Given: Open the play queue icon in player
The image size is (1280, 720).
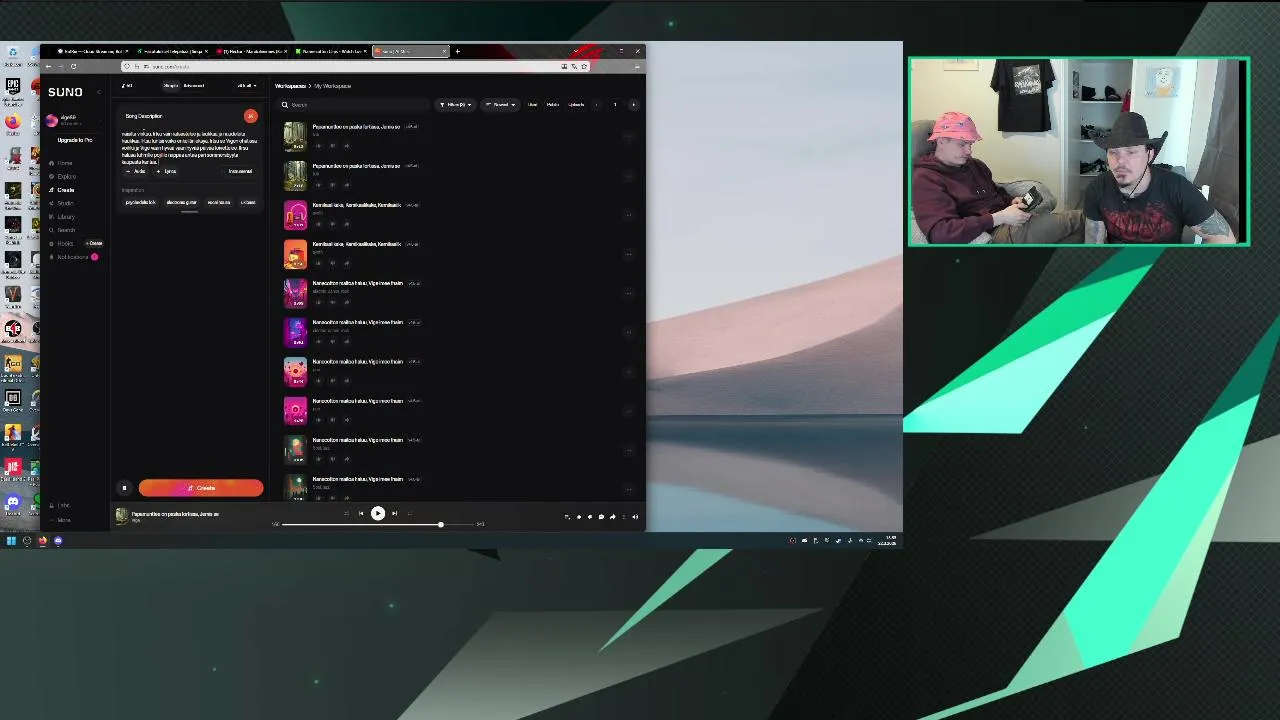Looking at the screenshot, I should pyautogui.click(x=567, y=517).
